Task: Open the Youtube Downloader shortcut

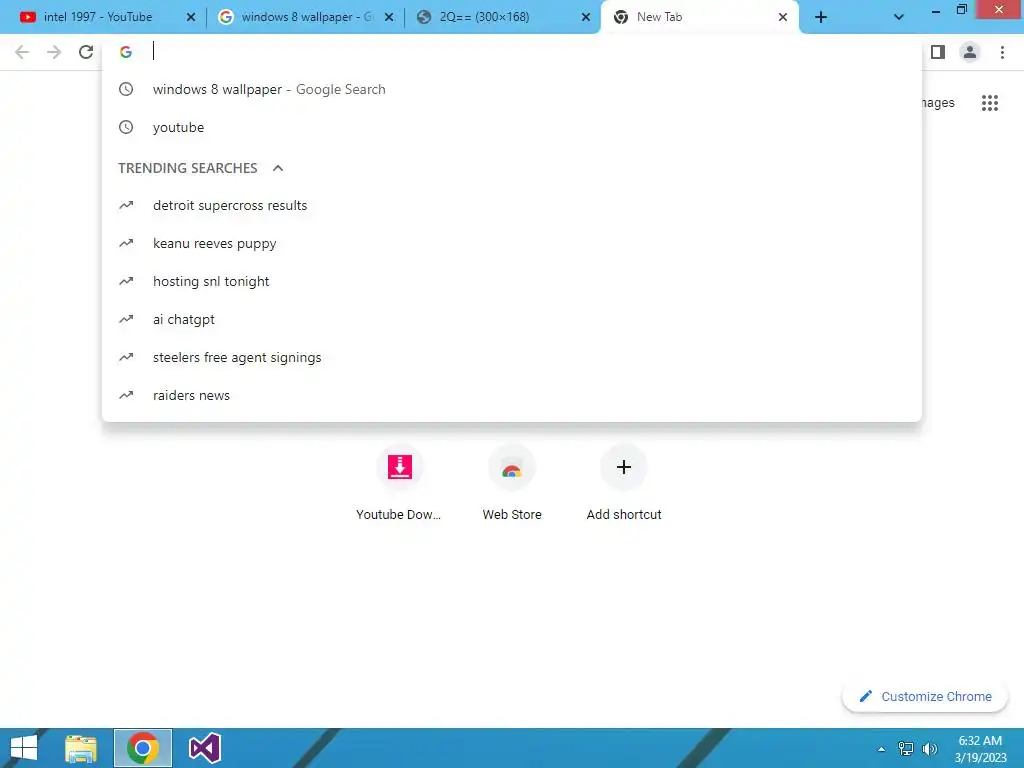Action: [x=400, y=483]
